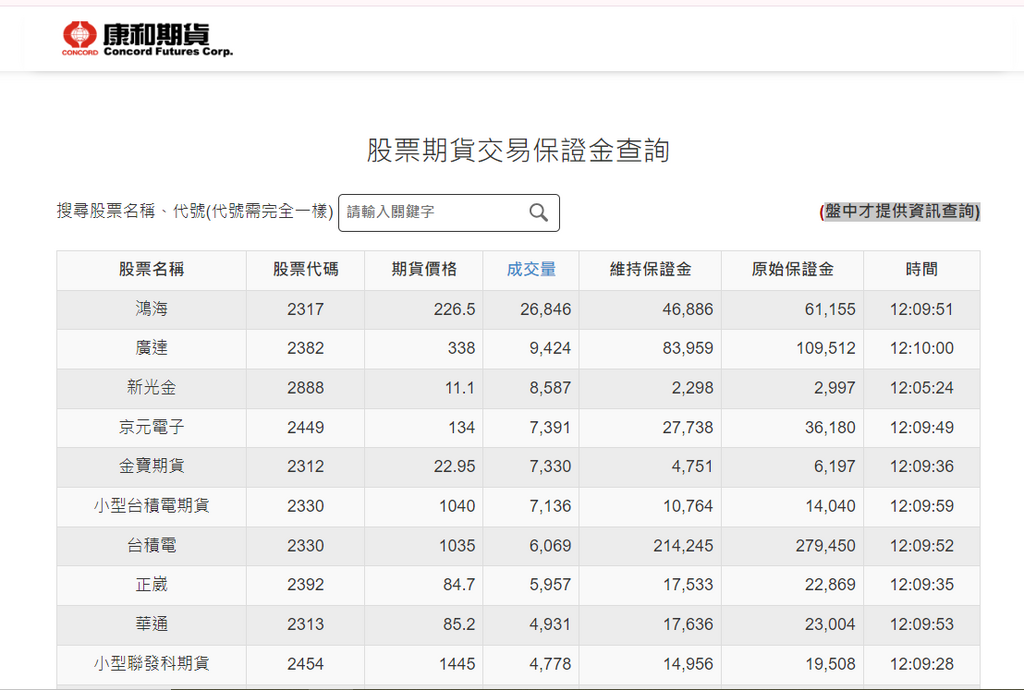
Task: Click stock code 2454
Action: [x=306, y=664]
